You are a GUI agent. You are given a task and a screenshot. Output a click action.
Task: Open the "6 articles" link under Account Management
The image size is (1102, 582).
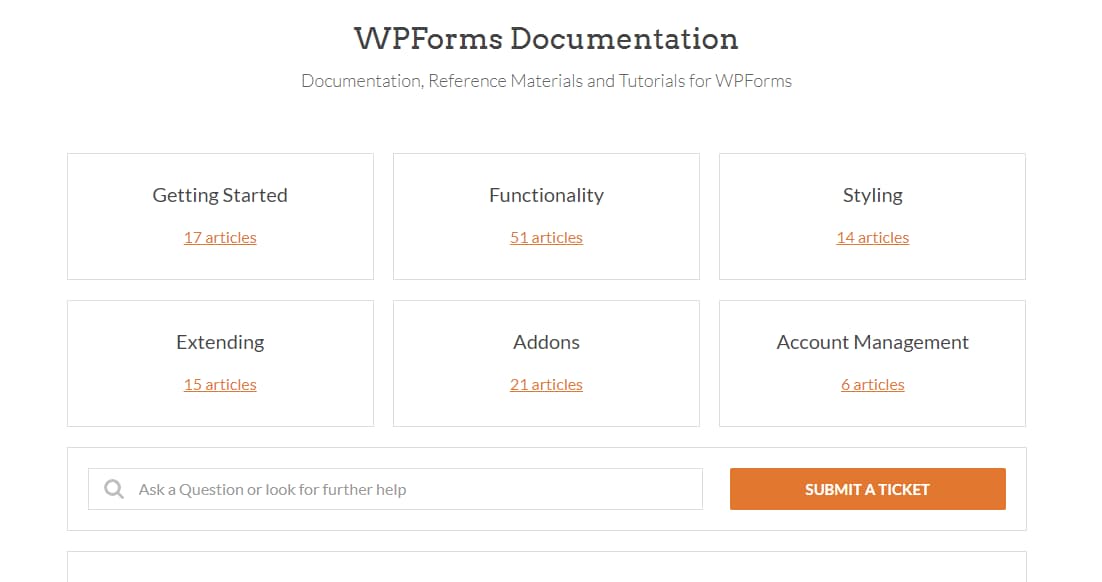[x=872, y=384]
